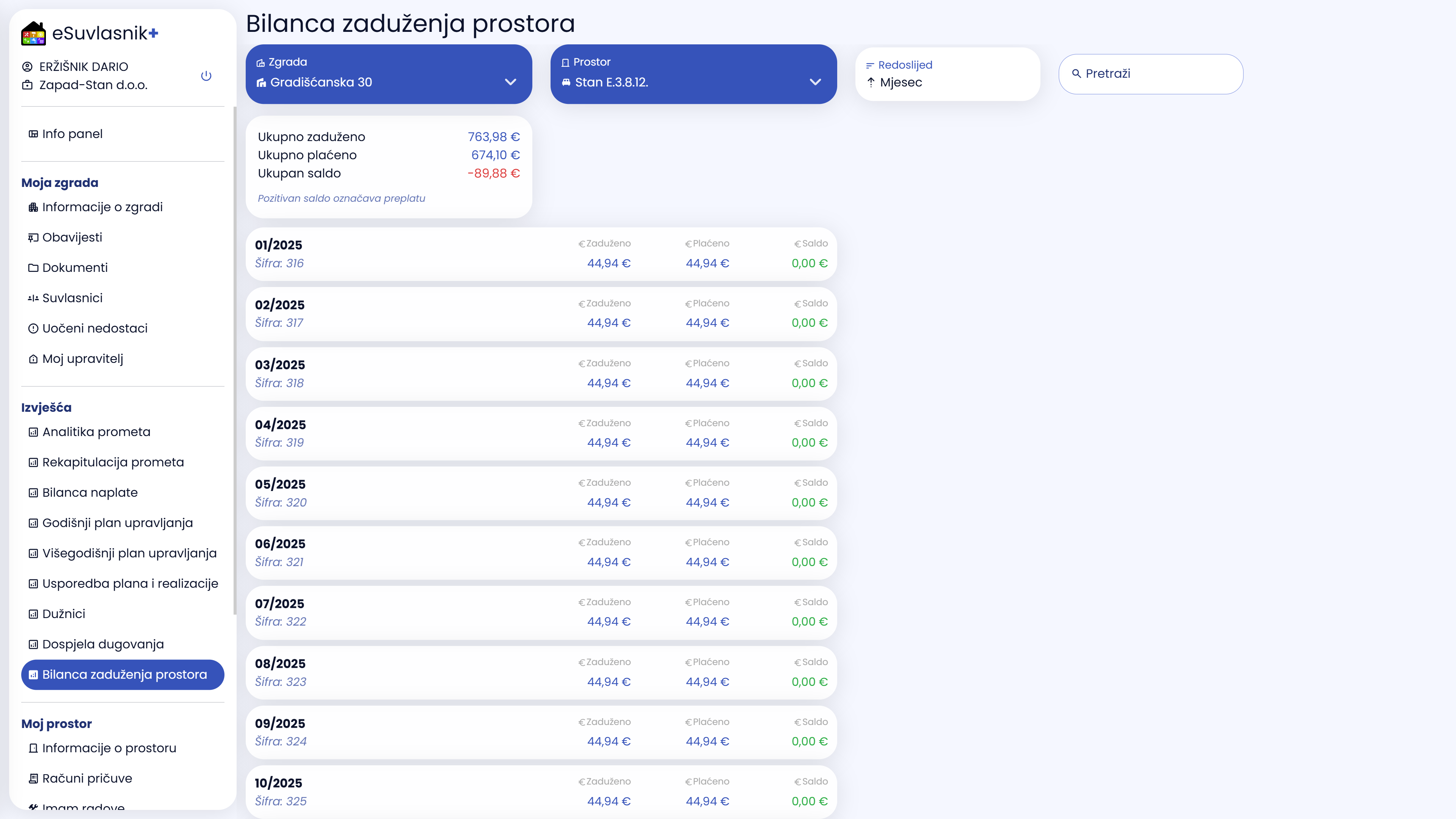
Task: Open Moj upravitelj page
Action: pyautogui.click(x=122, y=359)
